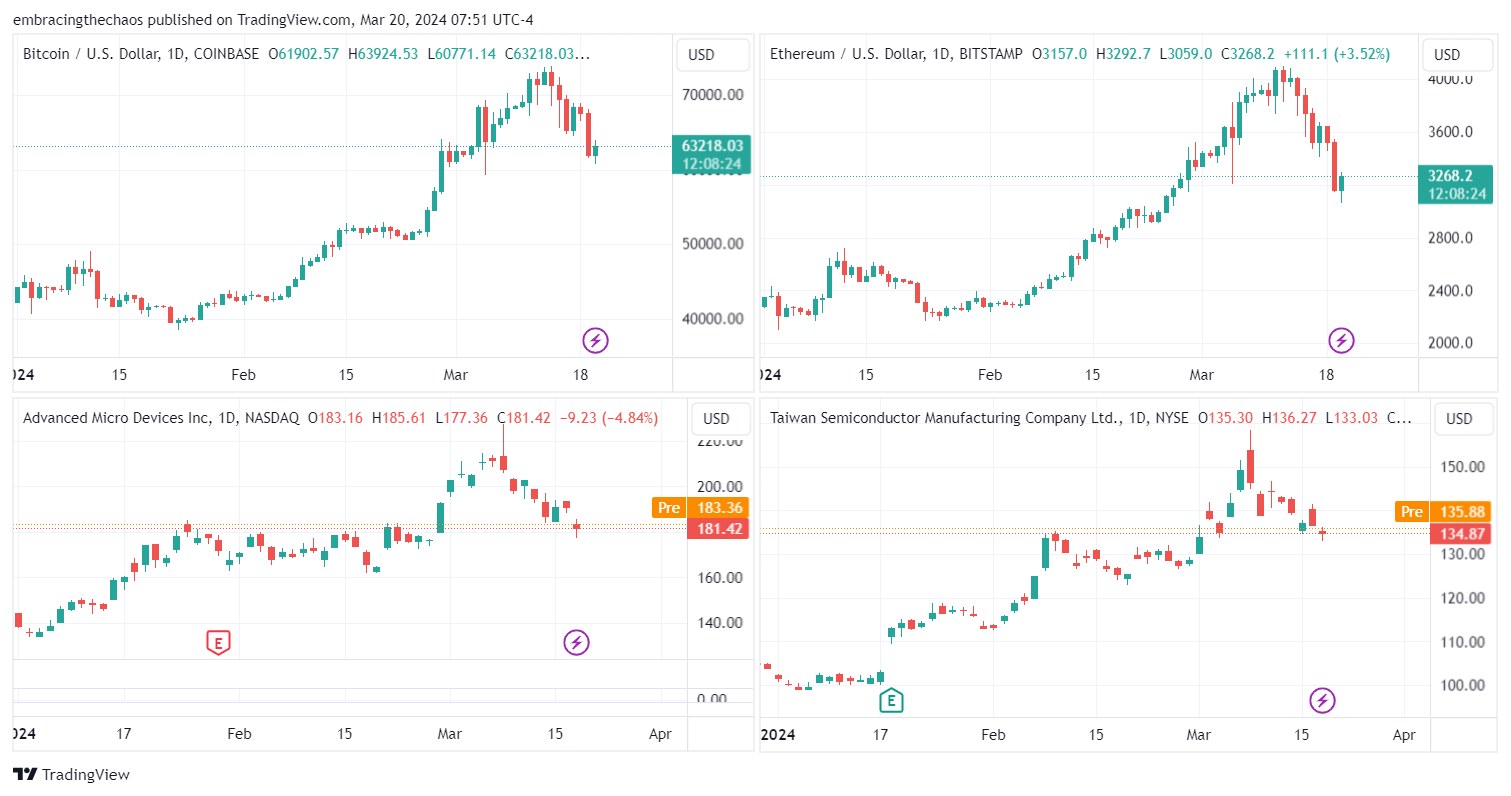The width and height of the screenshot is (1511, 796).
Task: Click the TSMC low value L133.03
Action: coord(1352,418)
